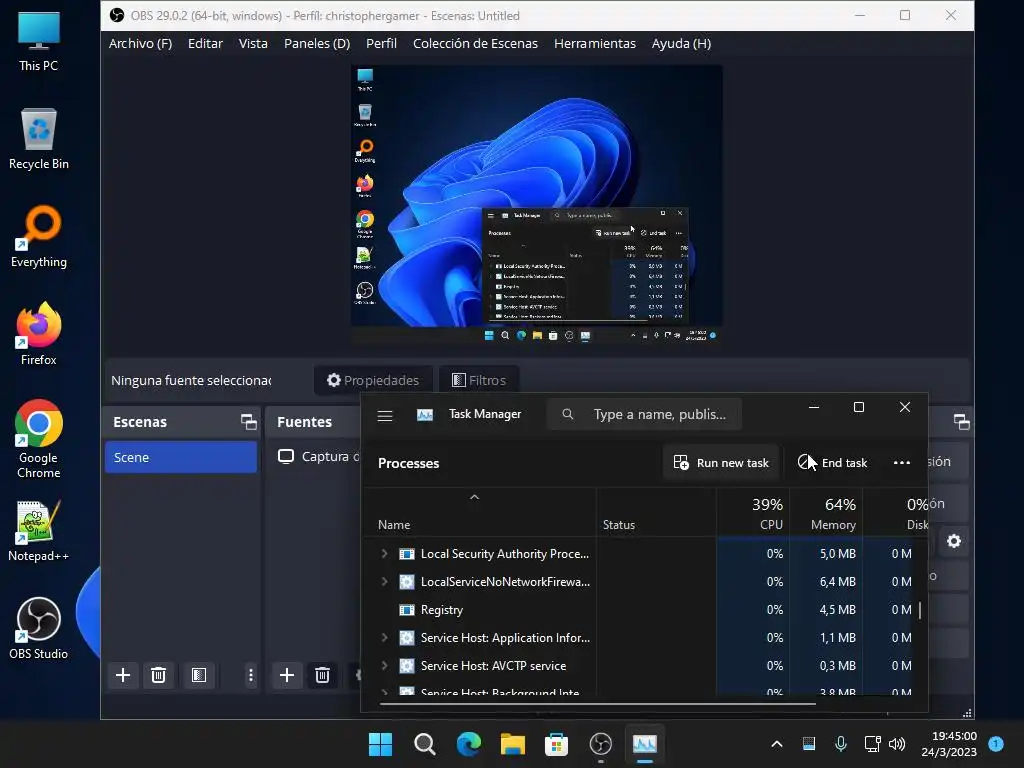Viewport: 1024px width, 768px height.
Task: Expand LocalServiceNoNetworkFirewall row
Action: [x=384, y=582]
